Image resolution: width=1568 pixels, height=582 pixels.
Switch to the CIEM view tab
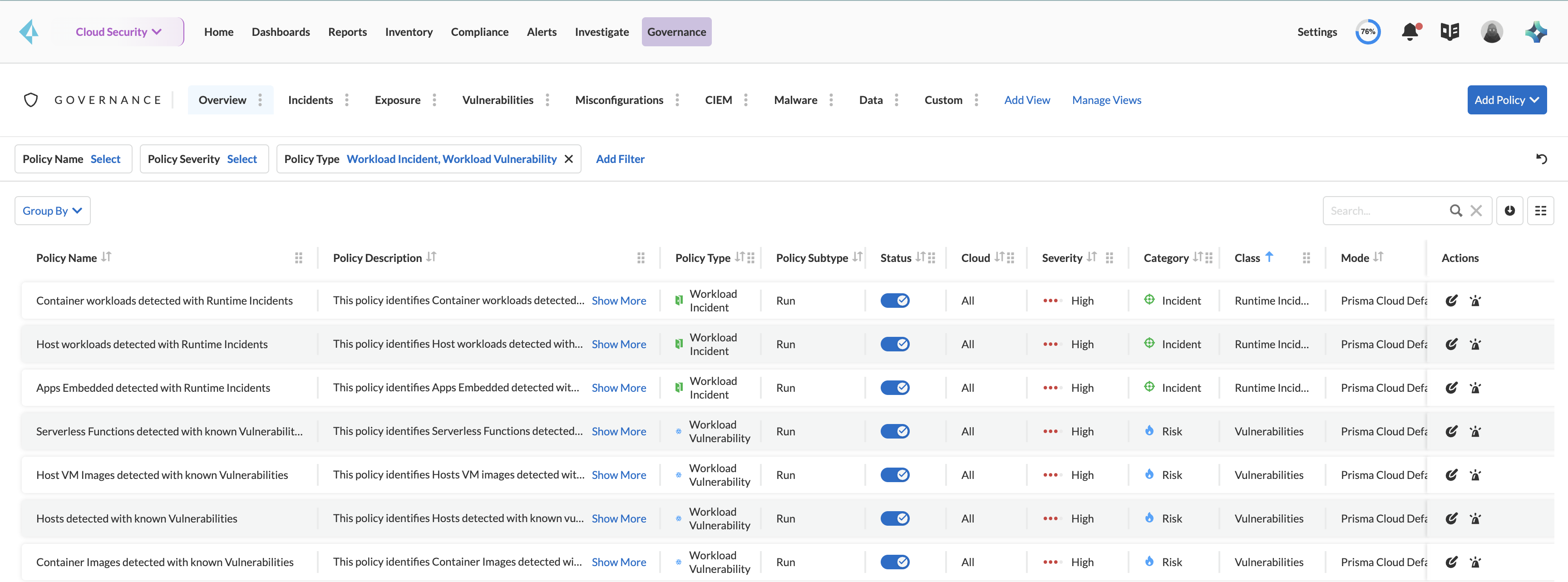pyautogui.click(x=718, y=100)
